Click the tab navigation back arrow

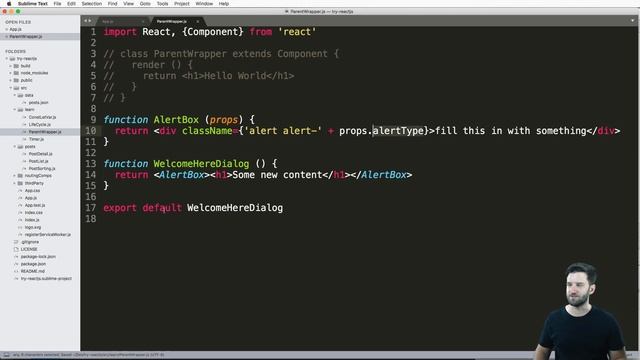coord(85,21)
